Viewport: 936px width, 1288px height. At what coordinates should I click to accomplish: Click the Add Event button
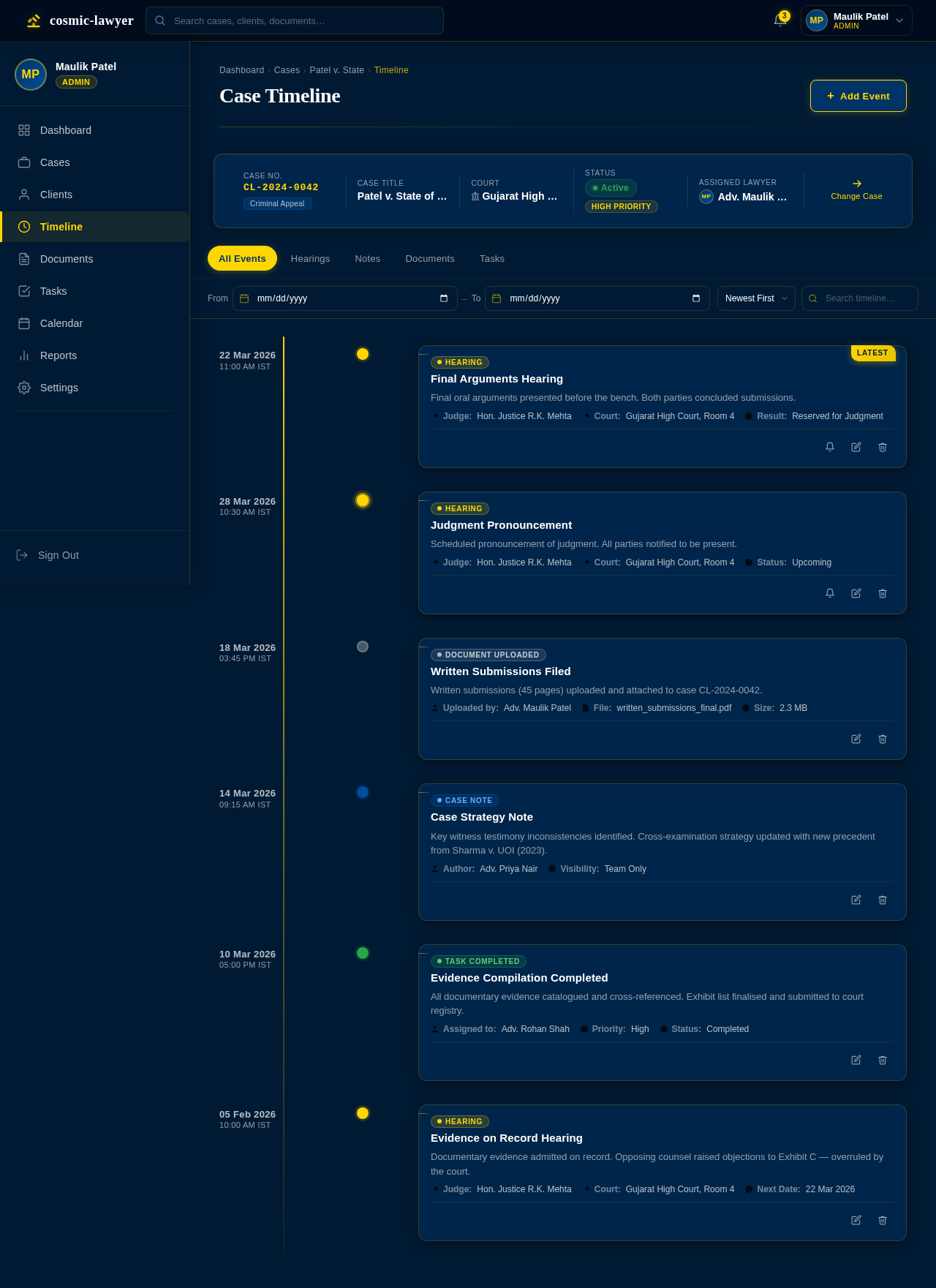pyautogui.click(x=858, y=96)
